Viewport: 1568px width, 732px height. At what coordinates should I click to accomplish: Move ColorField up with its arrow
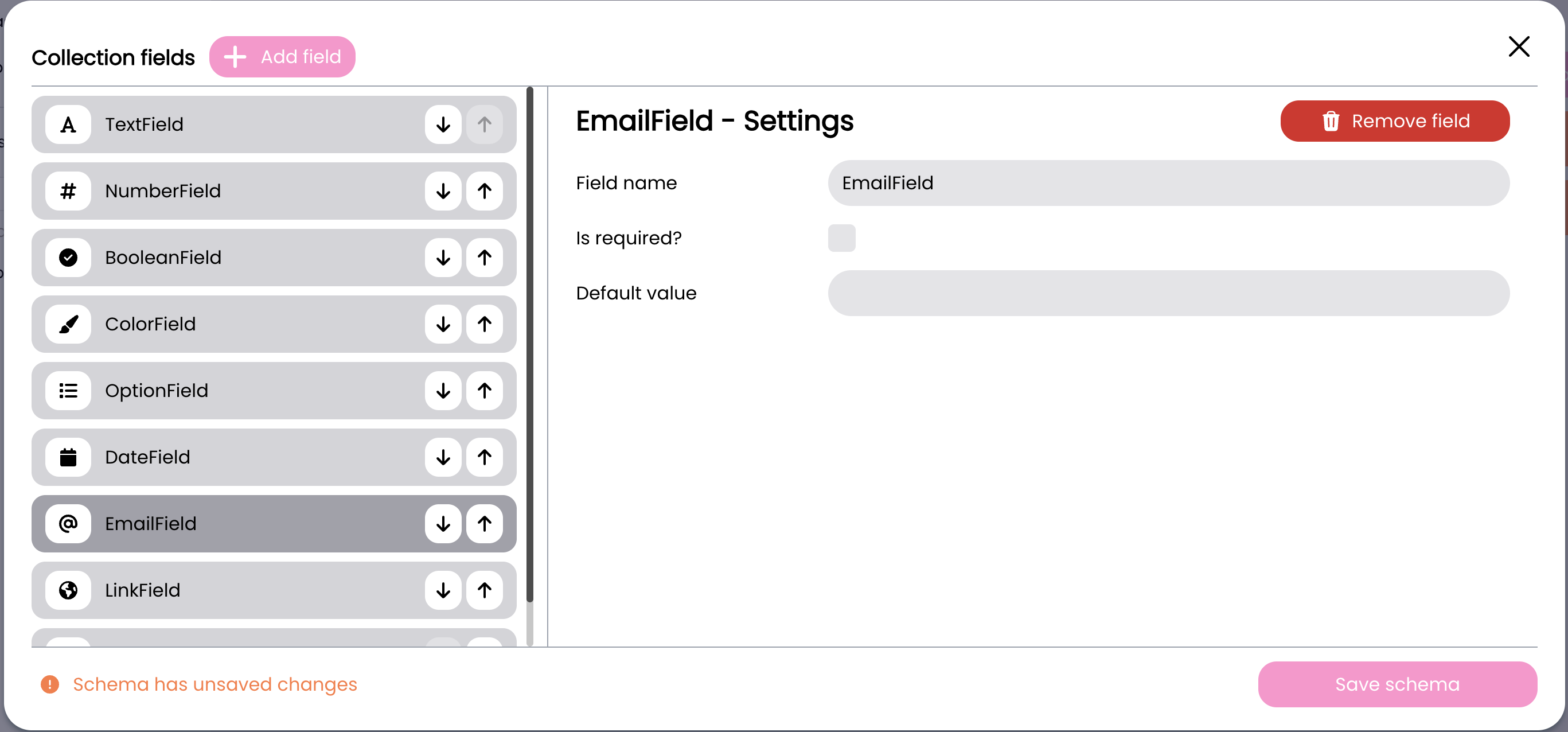[x=485, y=324]
